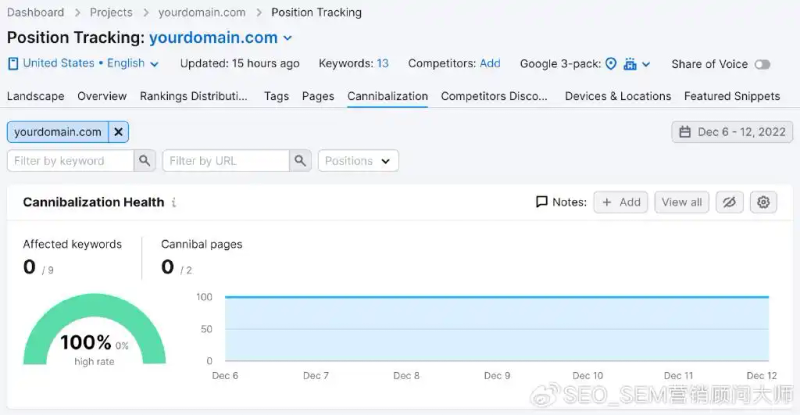Expand the yourdomain.com project title dropdown

288,38
